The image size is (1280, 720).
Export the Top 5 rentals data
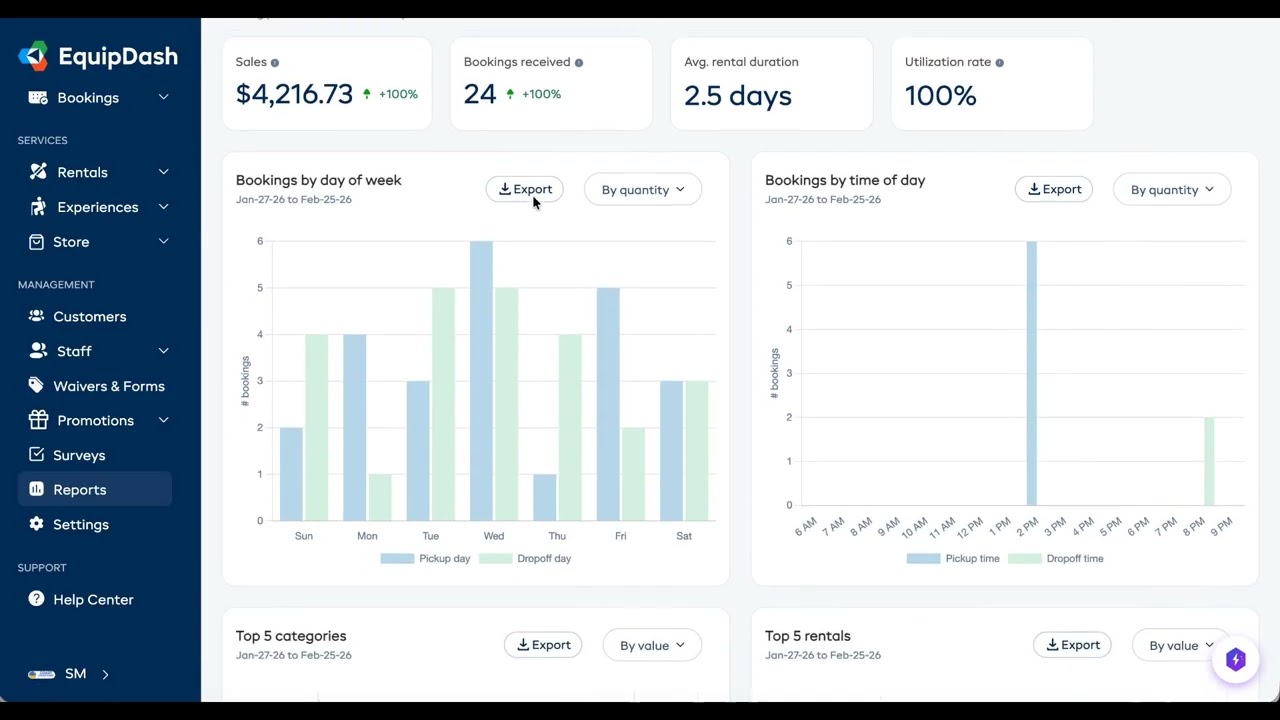[x=1072, y=645]
